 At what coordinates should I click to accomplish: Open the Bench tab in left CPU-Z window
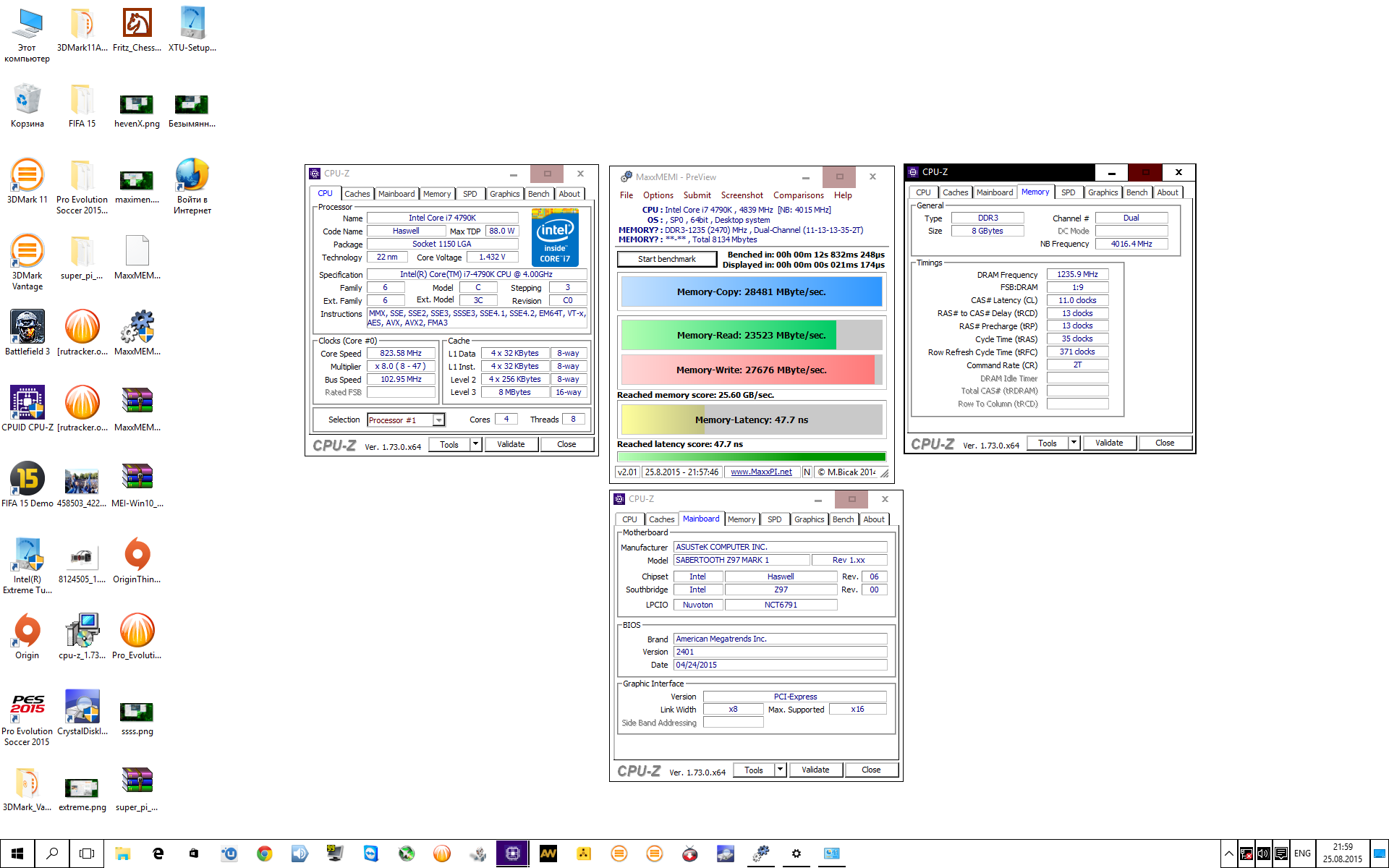[x=539, y=194]
